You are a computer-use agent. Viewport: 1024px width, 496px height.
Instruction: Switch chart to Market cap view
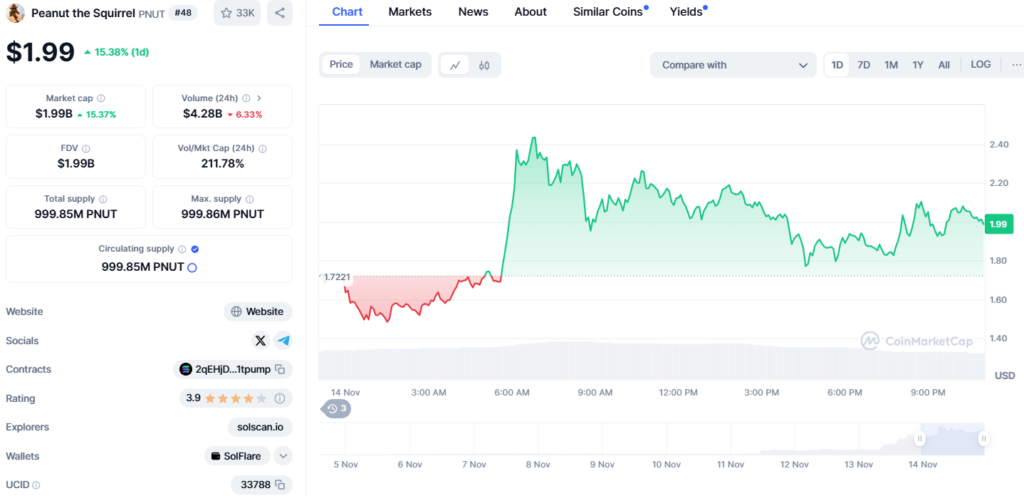point(396,65)
